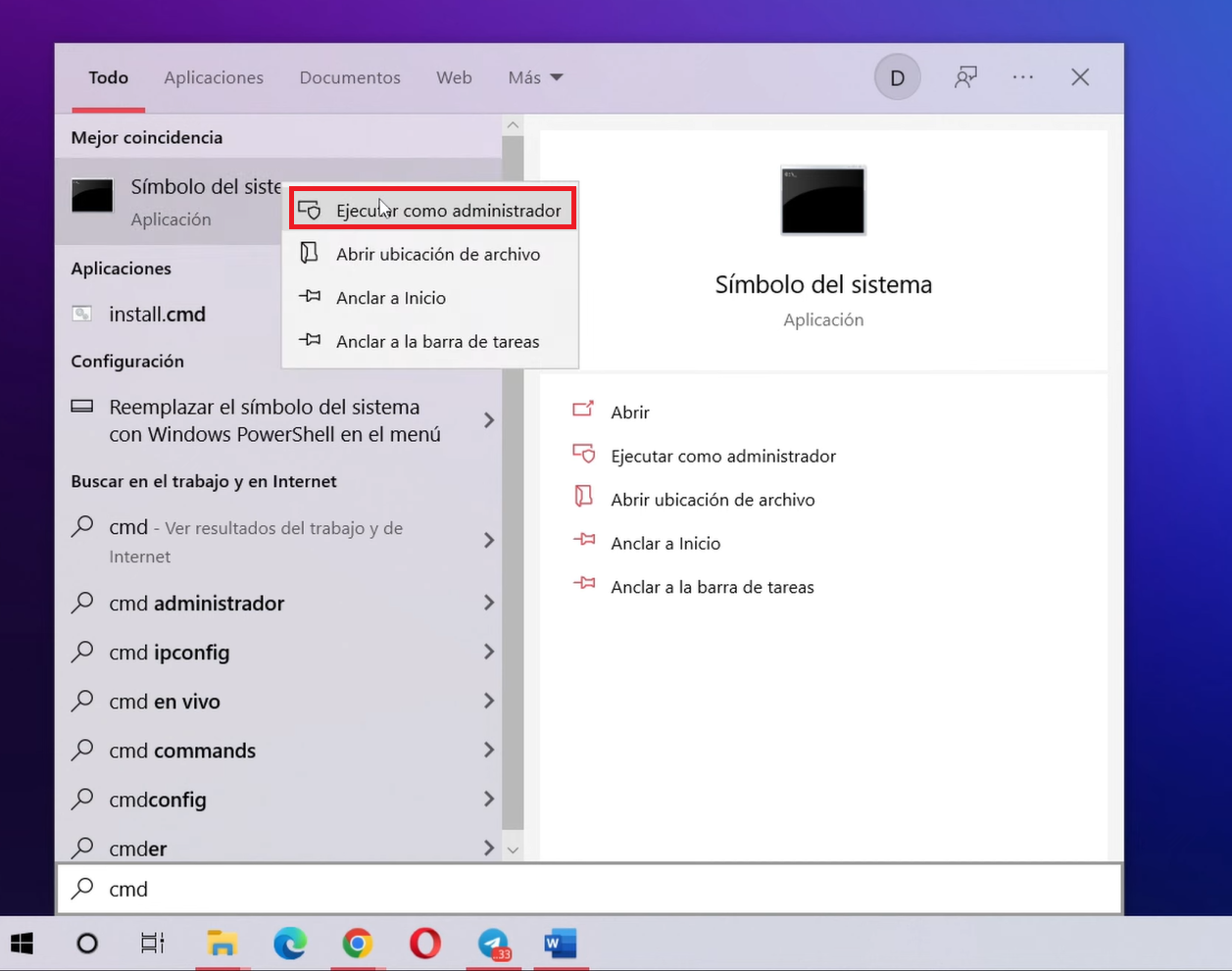Viewport: 1232px width, 971px height.
Task: Open the options (...) icon in the header
Action: [1023, 76]
